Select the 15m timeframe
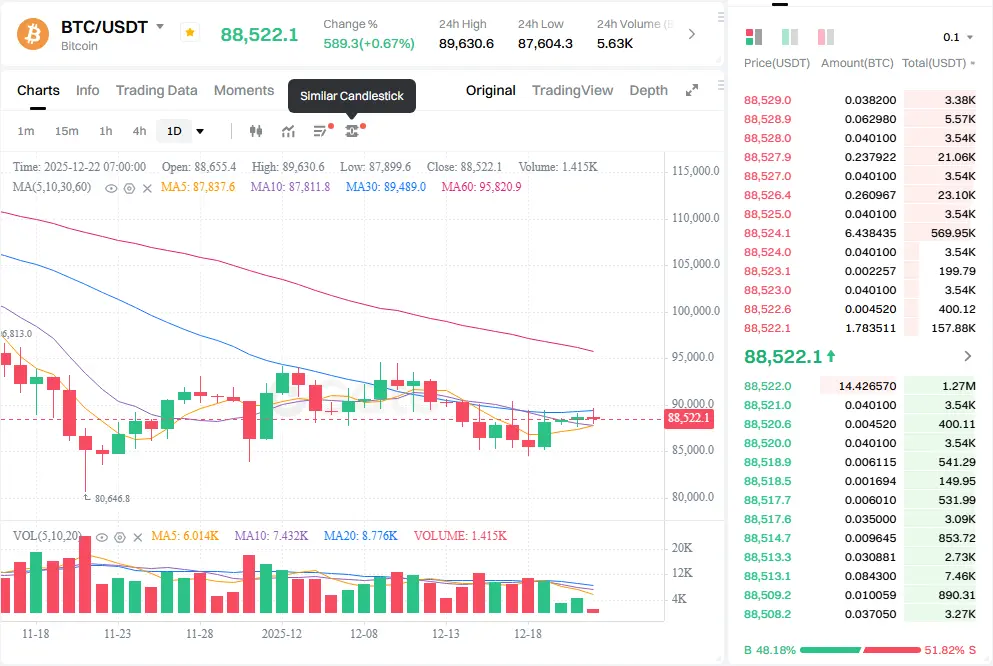Screen dimensions: 993x666 [66, 131]
